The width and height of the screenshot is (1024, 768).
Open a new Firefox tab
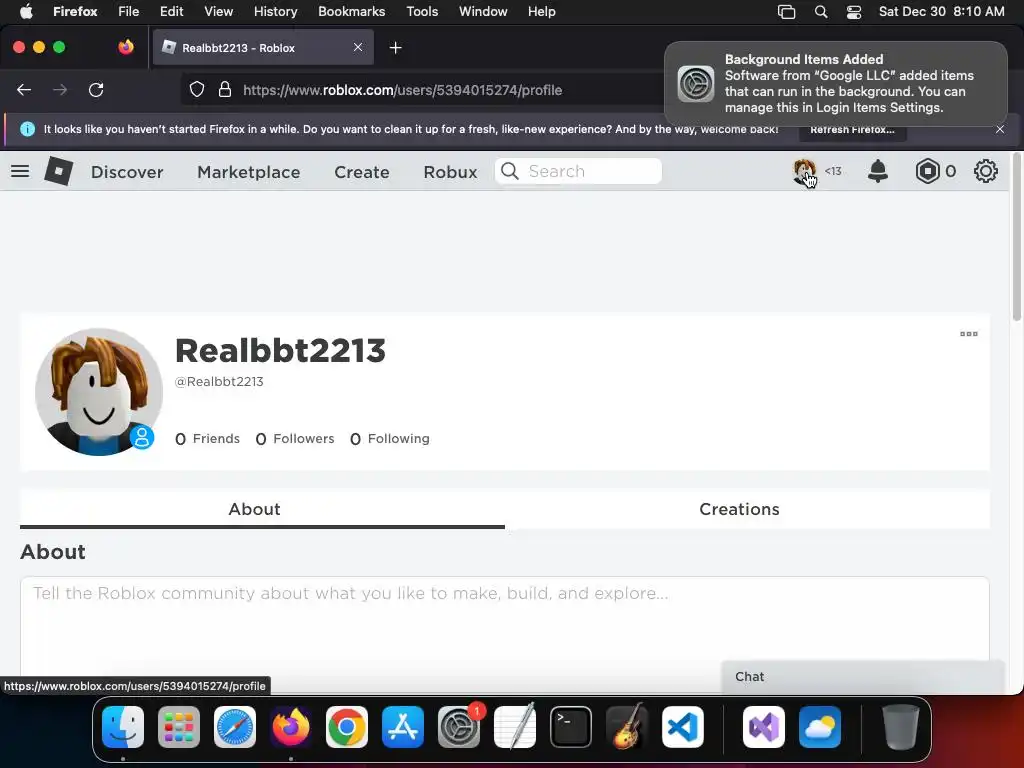[x=395, y=48]
